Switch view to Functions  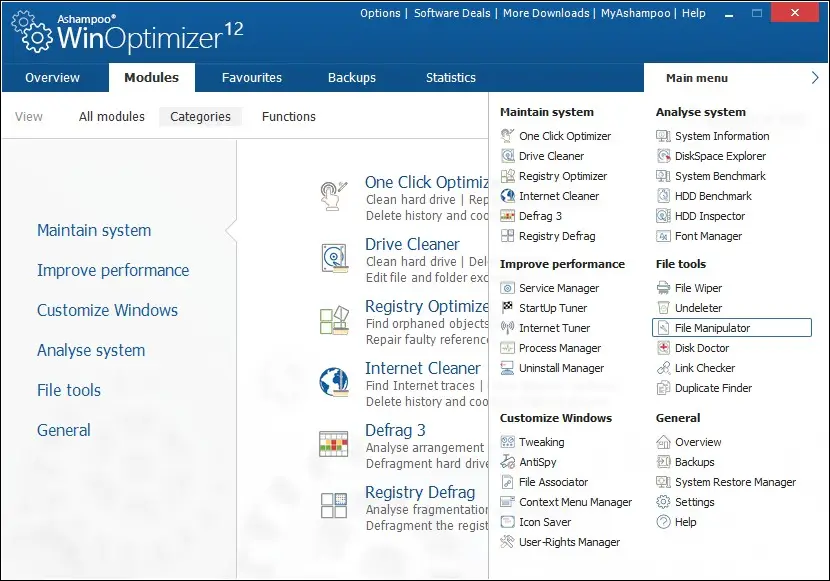(288, 116)
